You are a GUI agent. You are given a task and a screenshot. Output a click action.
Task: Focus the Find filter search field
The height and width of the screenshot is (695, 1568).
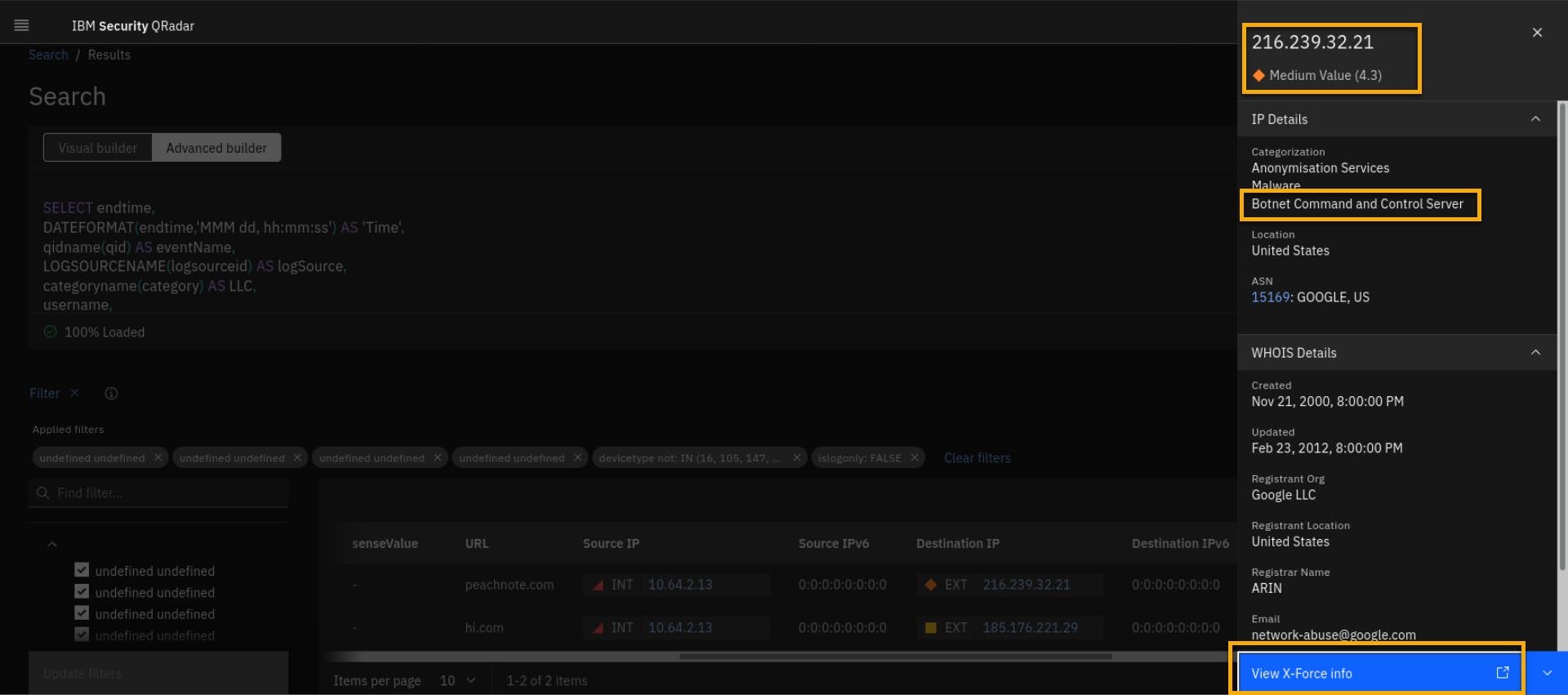(x=158, y=493)
